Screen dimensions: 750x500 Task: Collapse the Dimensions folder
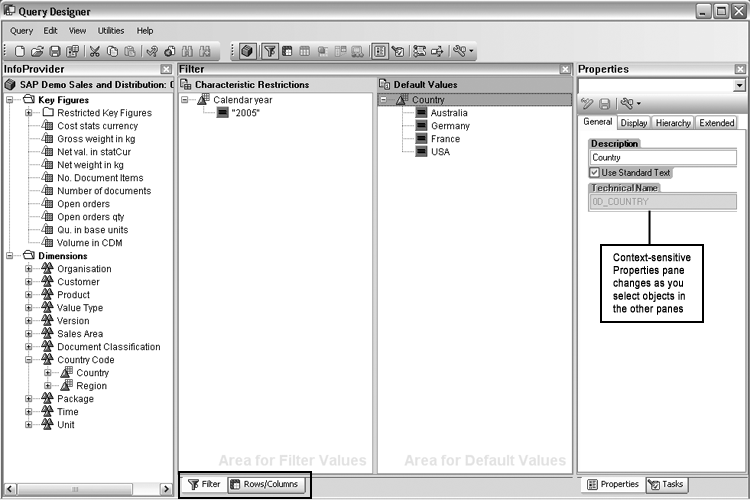click(x=10, y=256)
